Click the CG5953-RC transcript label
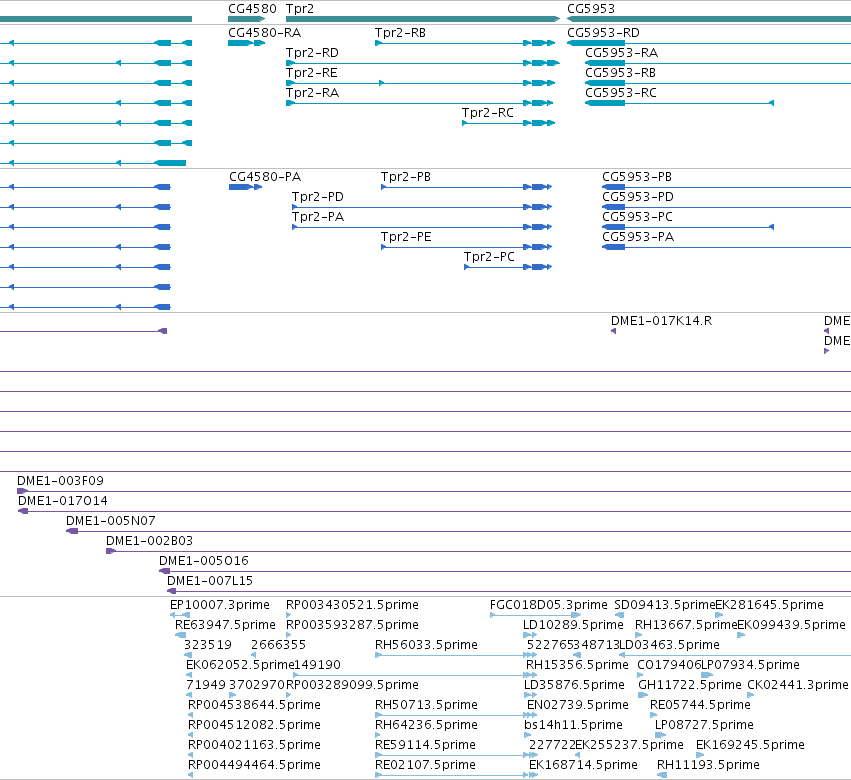 [x=621, y=93]
